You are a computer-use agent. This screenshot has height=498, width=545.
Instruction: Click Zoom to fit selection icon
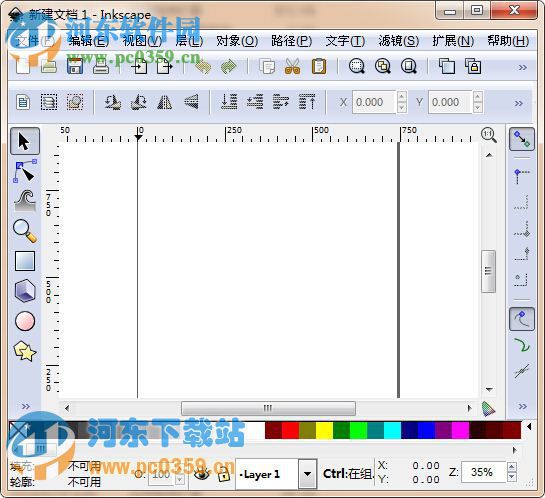pyautogui.click(x=357, y=66)
